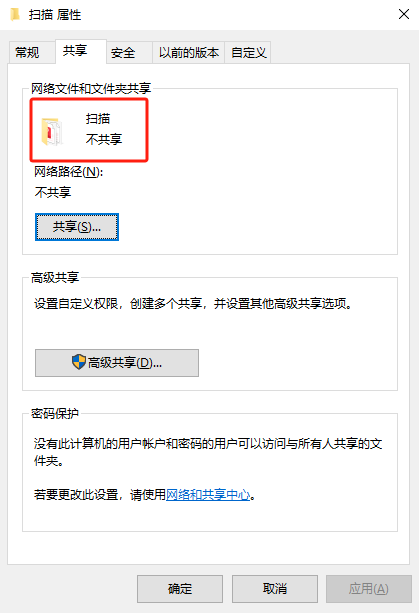Viewport: 419px width, 613px height.
Task: Click the 高级共享 description text
Action: [x=193, y=303]
